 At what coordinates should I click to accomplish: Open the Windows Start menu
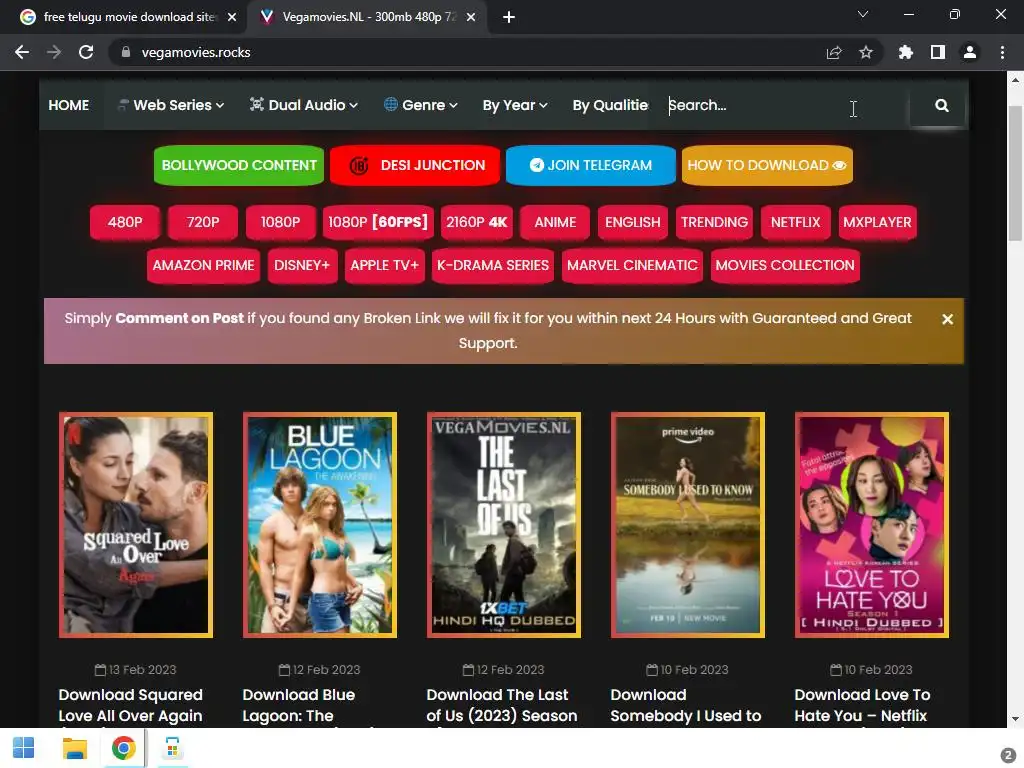[x=24, y=748]
